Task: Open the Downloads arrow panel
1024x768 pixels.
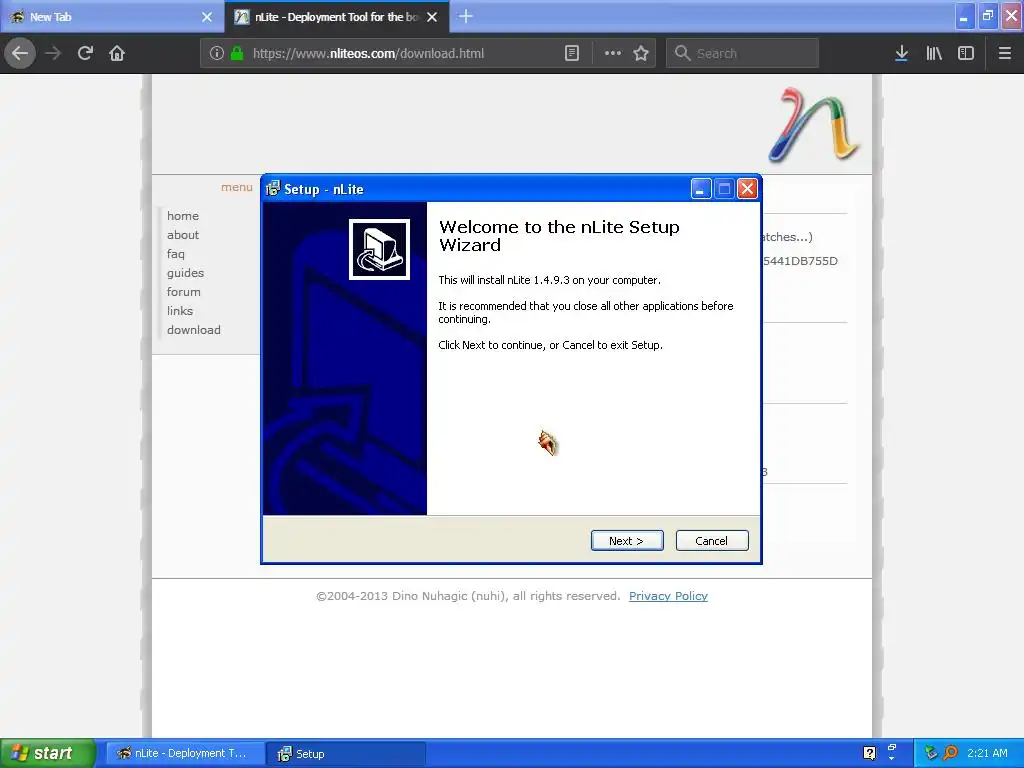Action: coord(901,54)
